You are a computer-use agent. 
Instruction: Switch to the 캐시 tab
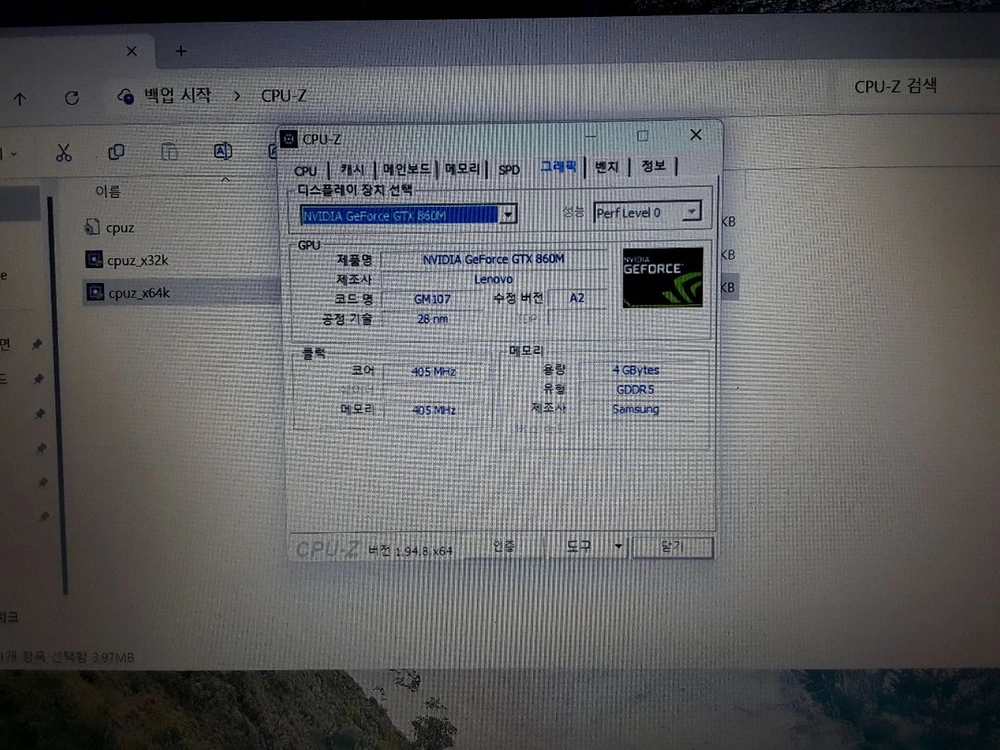[351, 169]
